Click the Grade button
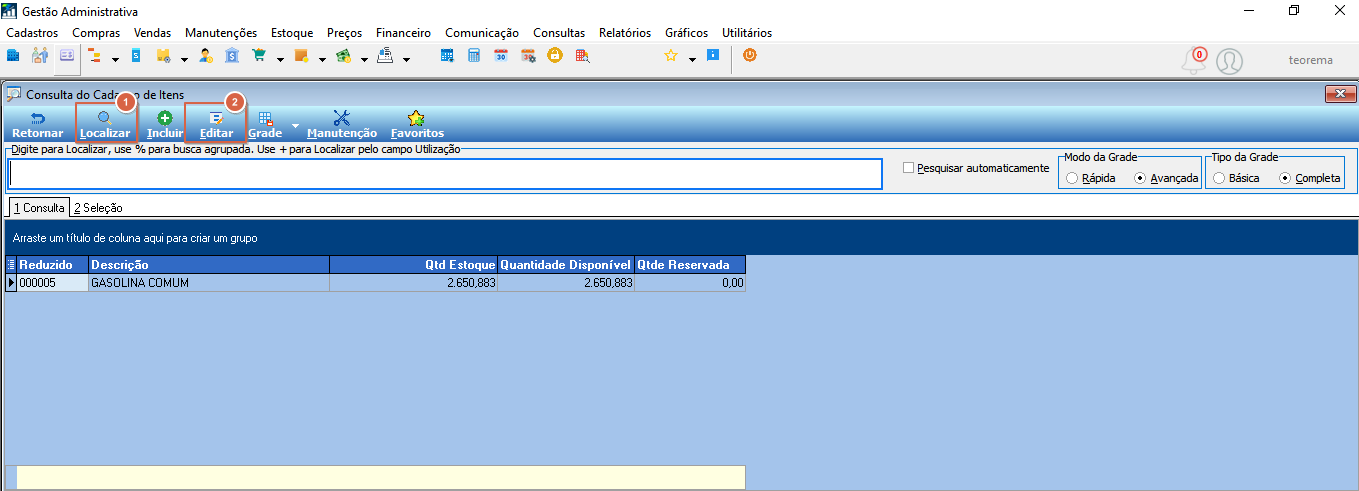This screenshot has width=1359, height=491. (x=265, y=125)
